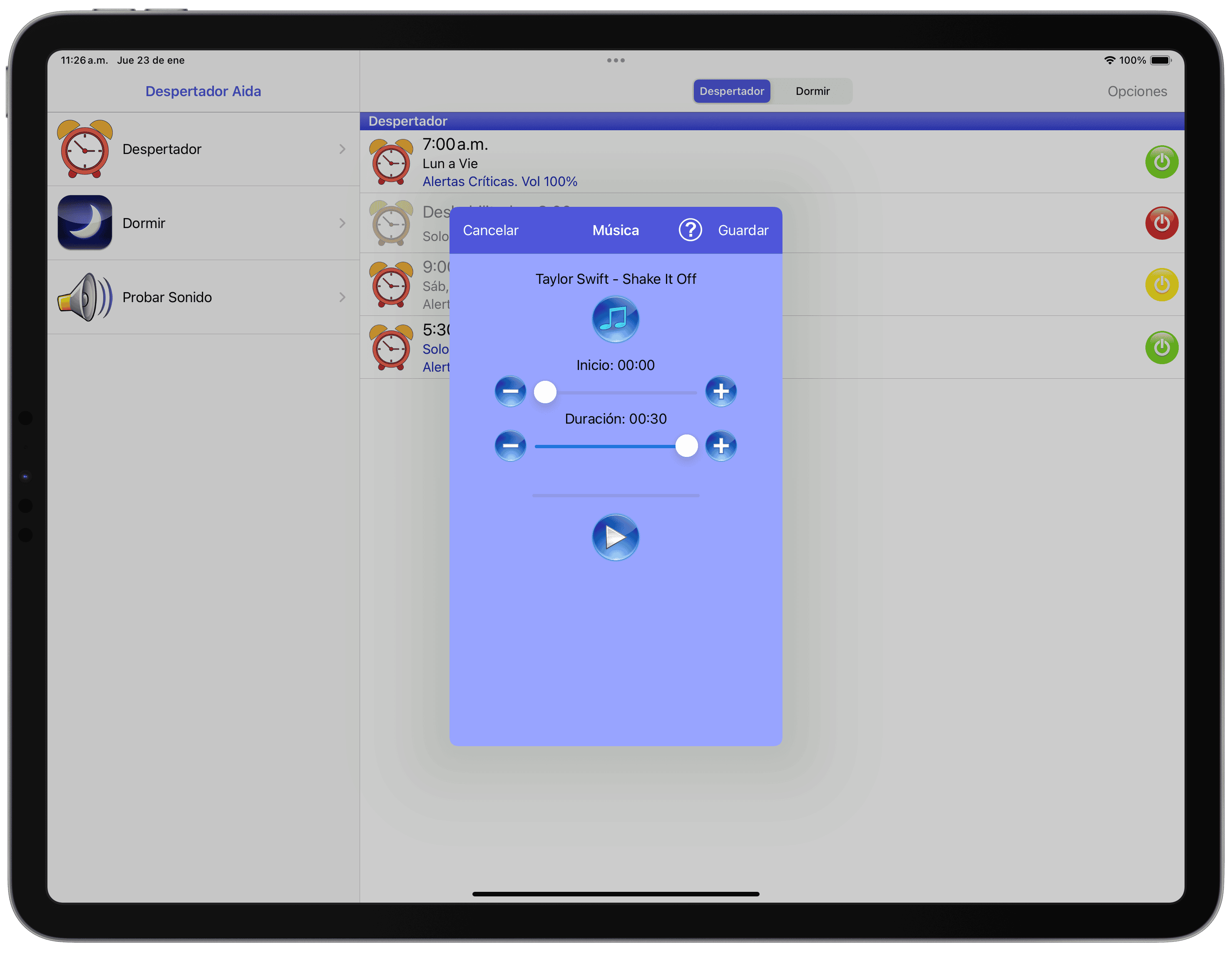Cancel the Música dialog
The image size is (1232, 953).
490,230
